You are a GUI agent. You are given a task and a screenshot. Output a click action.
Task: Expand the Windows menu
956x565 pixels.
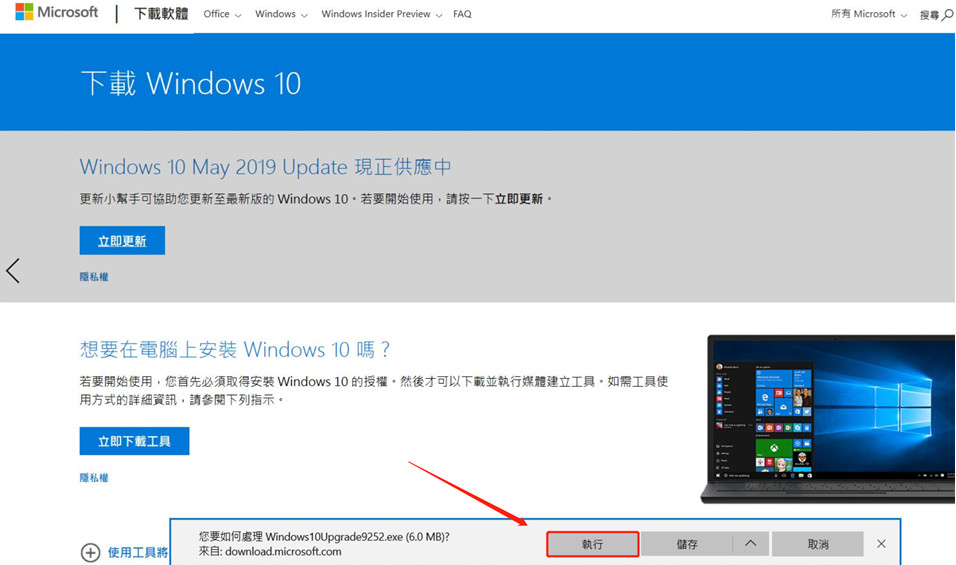click(281, 13)
